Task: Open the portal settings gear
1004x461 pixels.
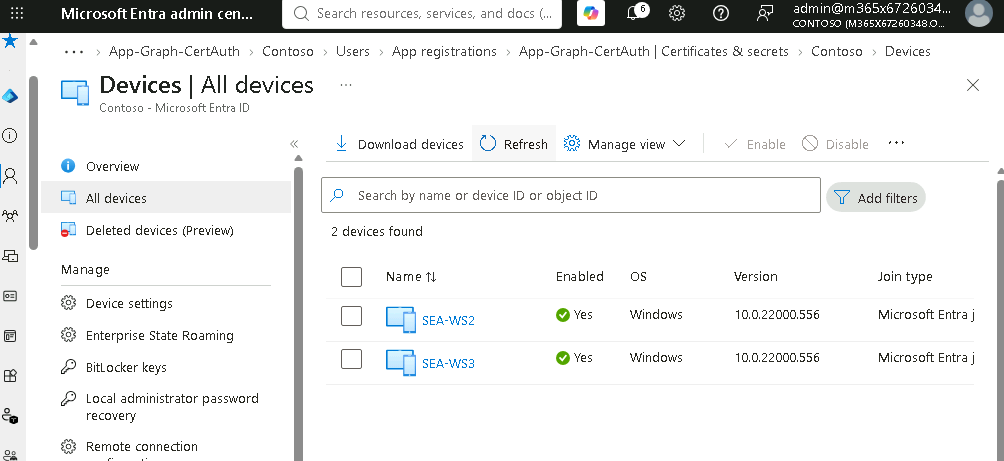Action: pyautogui.click(x=677, y=13)
